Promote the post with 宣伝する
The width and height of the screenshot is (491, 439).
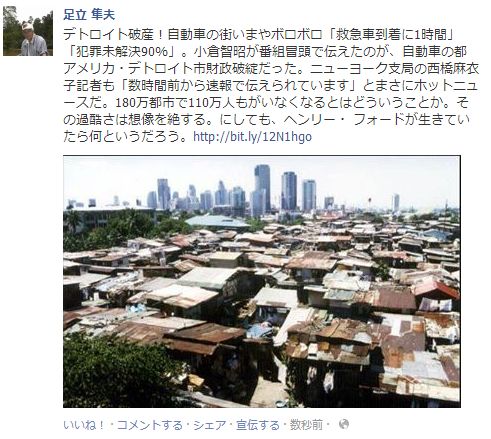point(258,425)
